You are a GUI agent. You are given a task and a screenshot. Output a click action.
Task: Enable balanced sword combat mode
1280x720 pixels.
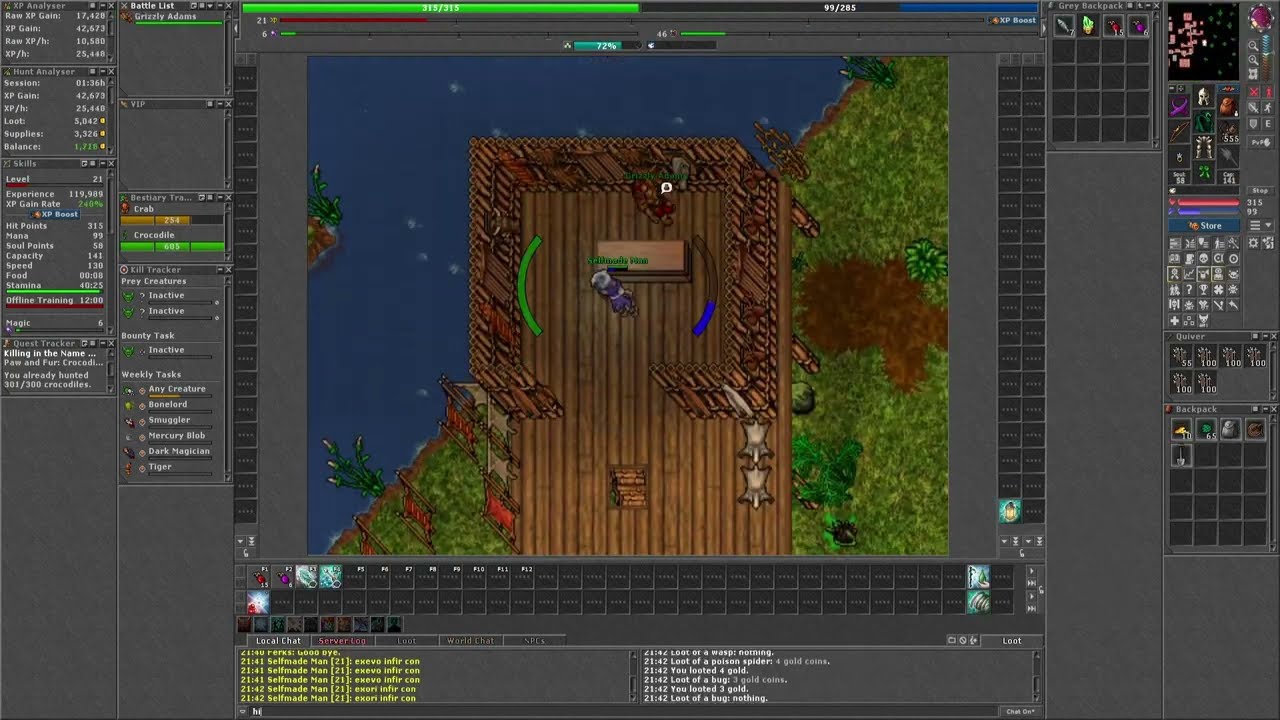tap(1254, 108)
